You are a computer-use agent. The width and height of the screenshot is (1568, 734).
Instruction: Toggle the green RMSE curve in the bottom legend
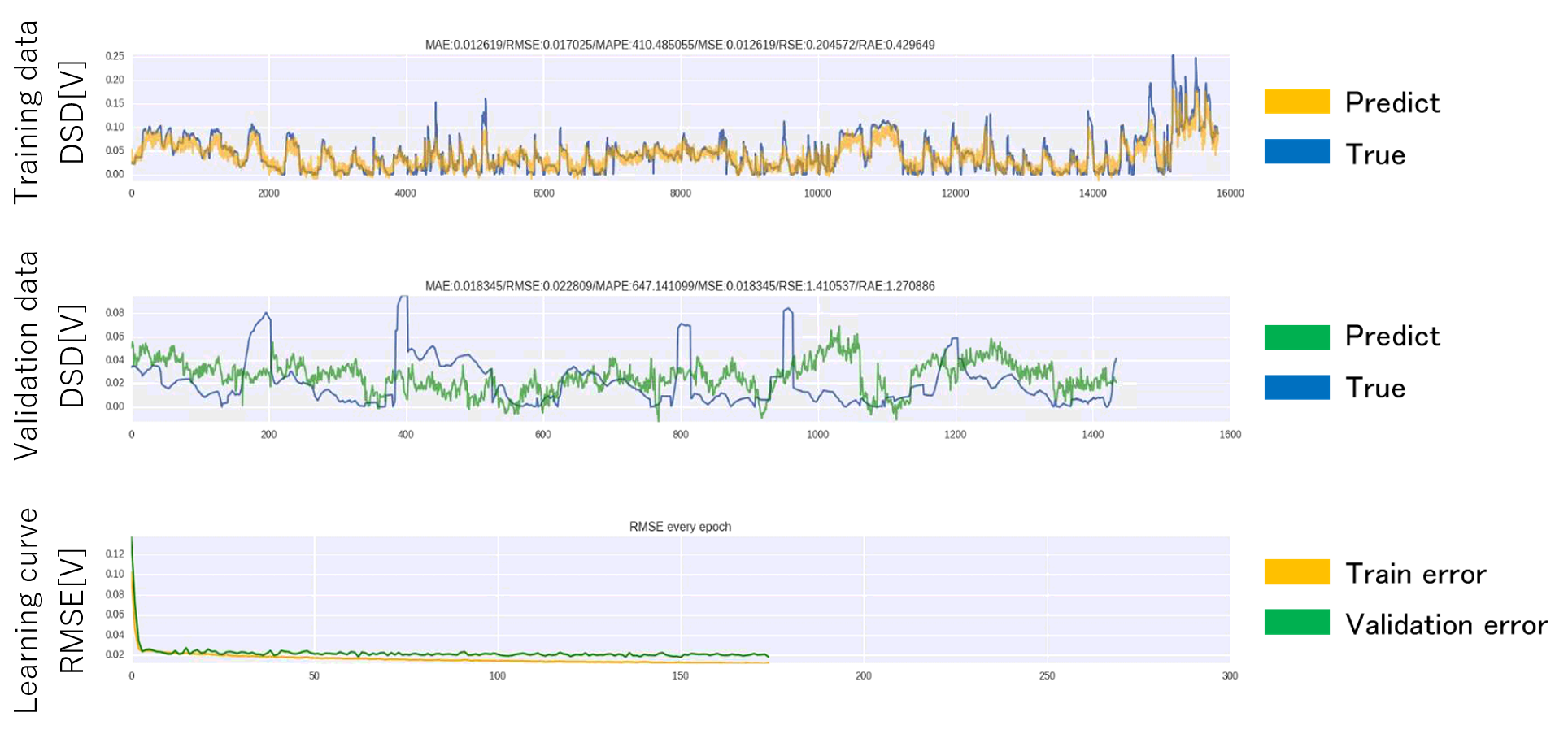tap(1296, 622)
